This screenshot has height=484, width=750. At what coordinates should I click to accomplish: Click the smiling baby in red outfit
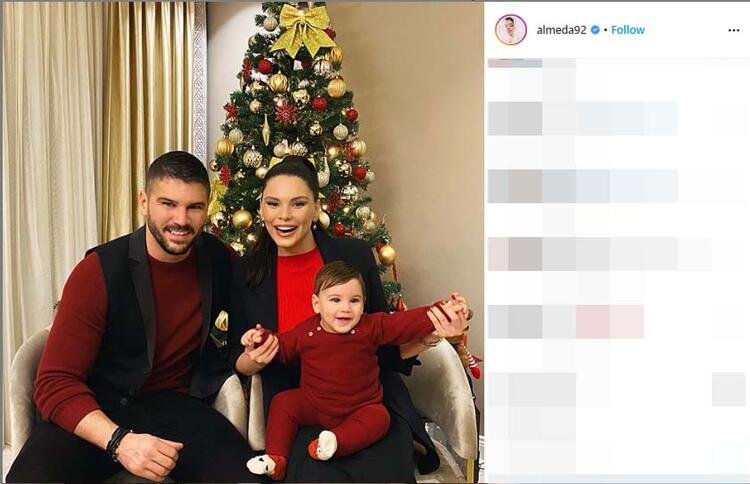(x=341, y=368)
